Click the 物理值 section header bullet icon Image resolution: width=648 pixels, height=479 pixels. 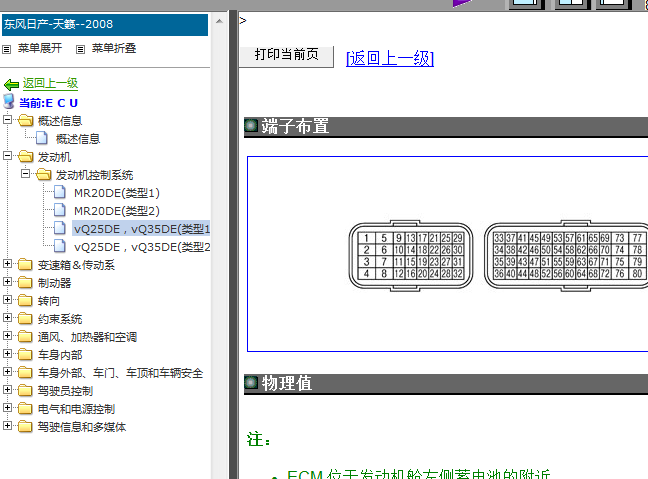(x=251, y=382)
